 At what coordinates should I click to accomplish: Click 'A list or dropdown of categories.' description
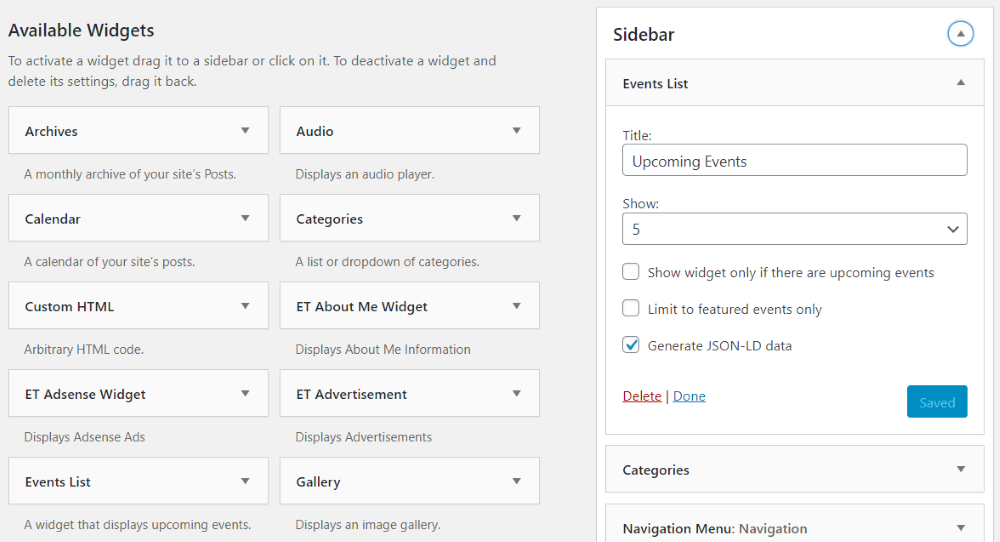coord(387,261)
